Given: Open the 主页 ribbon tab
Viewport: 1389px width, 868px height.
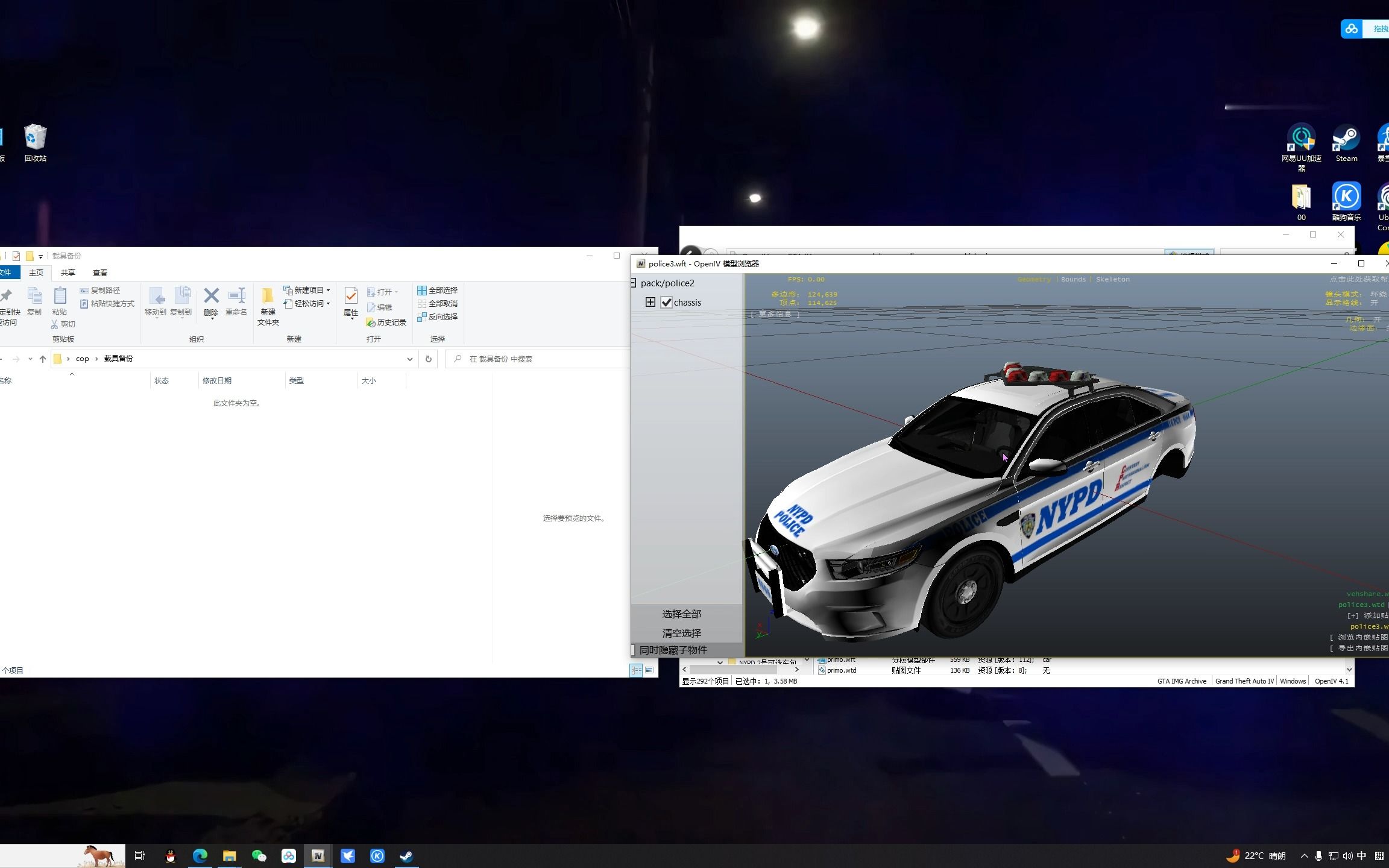Looking at the screenshot, I should [36, 273].
